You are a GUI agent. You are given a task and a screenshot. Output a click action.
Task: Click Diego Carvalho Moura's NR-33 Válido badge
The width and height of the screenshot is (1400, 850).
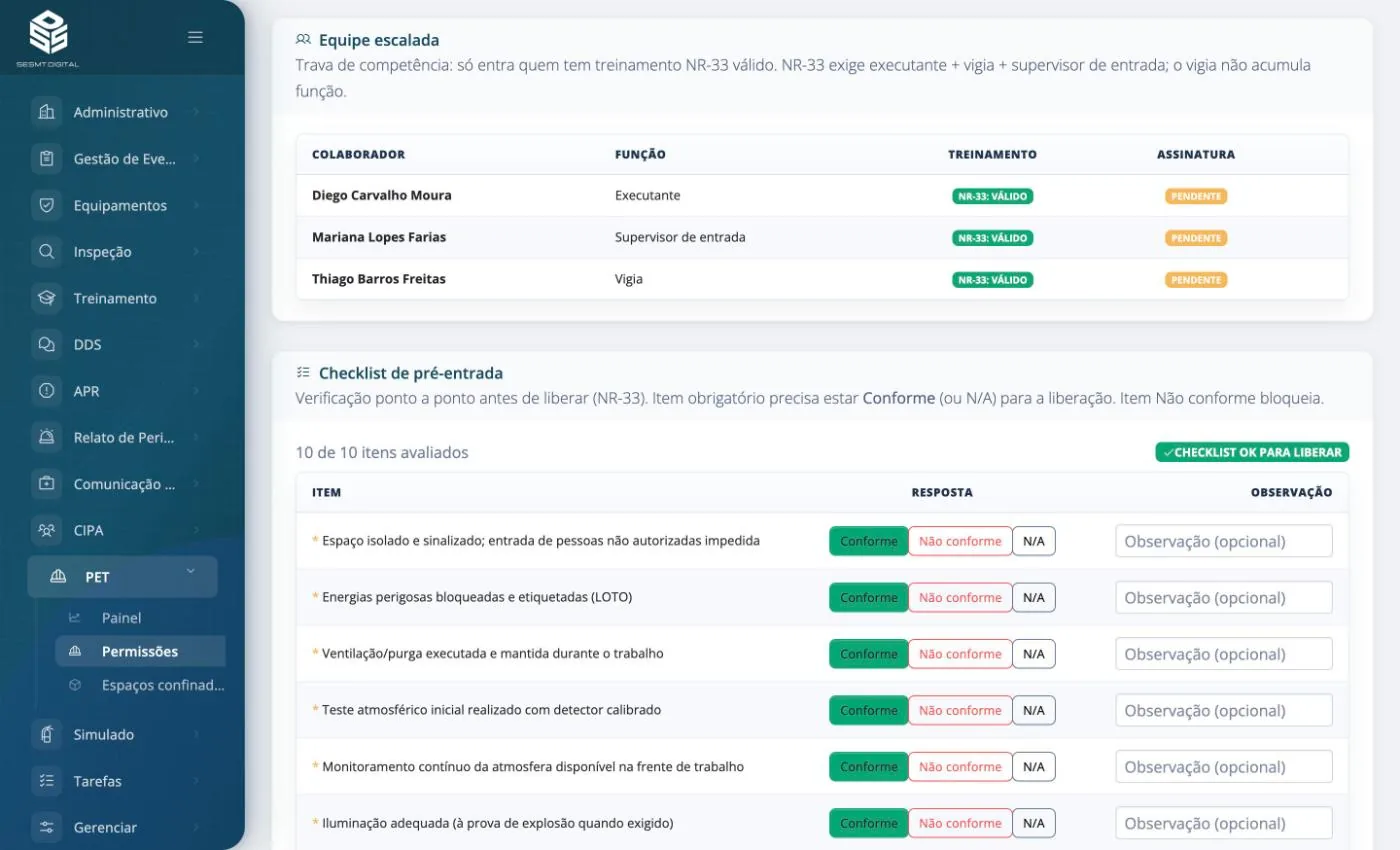click(992, 196)
